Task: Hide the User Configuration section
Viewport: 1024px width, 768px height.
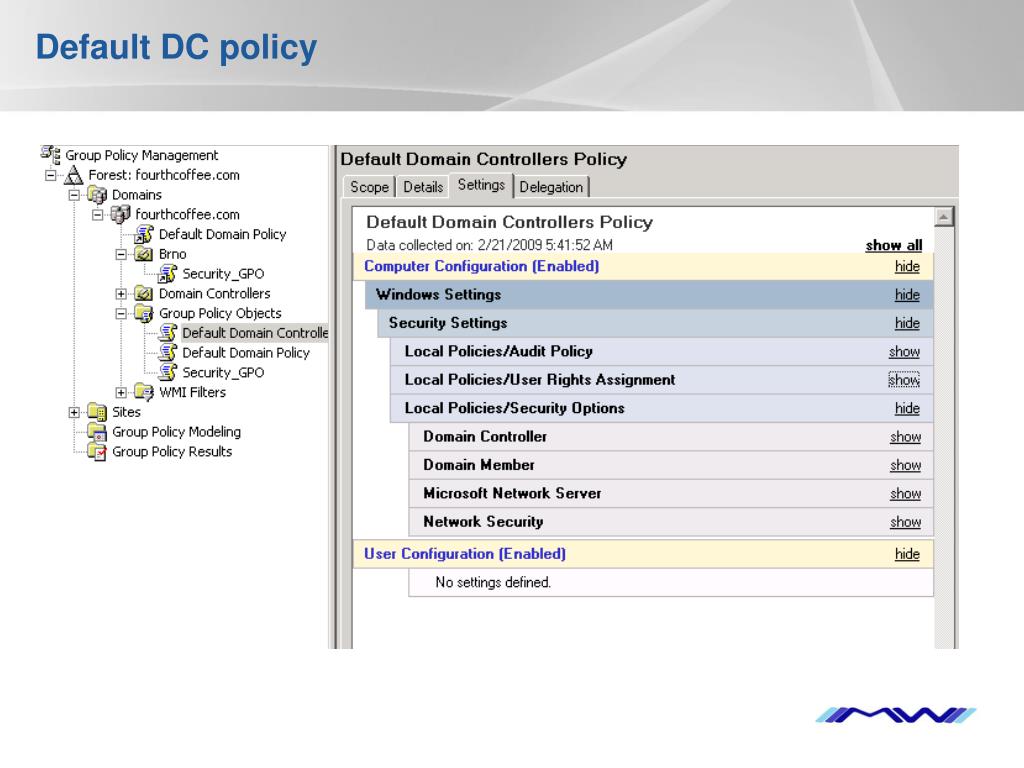Action: point(907,554)
